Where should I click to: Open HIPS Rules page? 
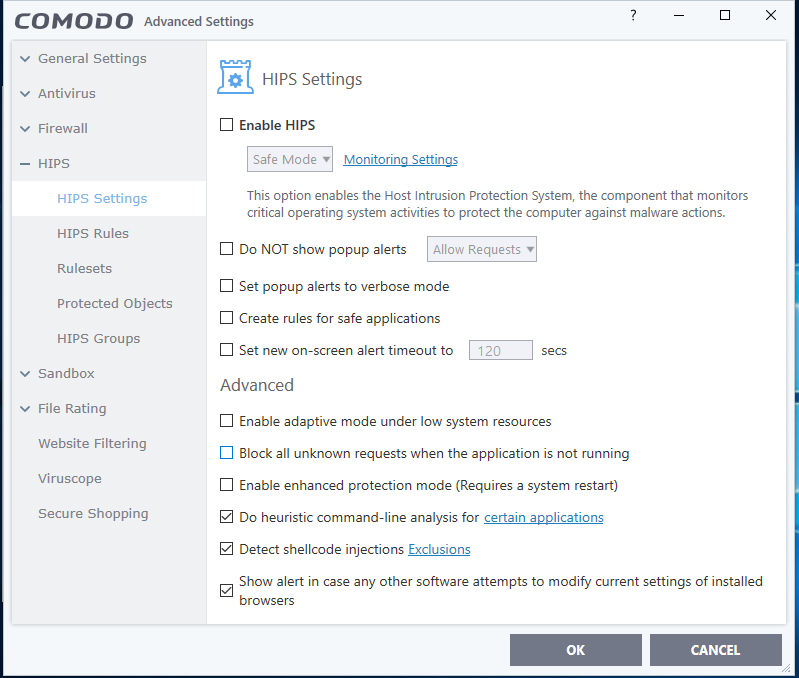pos(93,233)
